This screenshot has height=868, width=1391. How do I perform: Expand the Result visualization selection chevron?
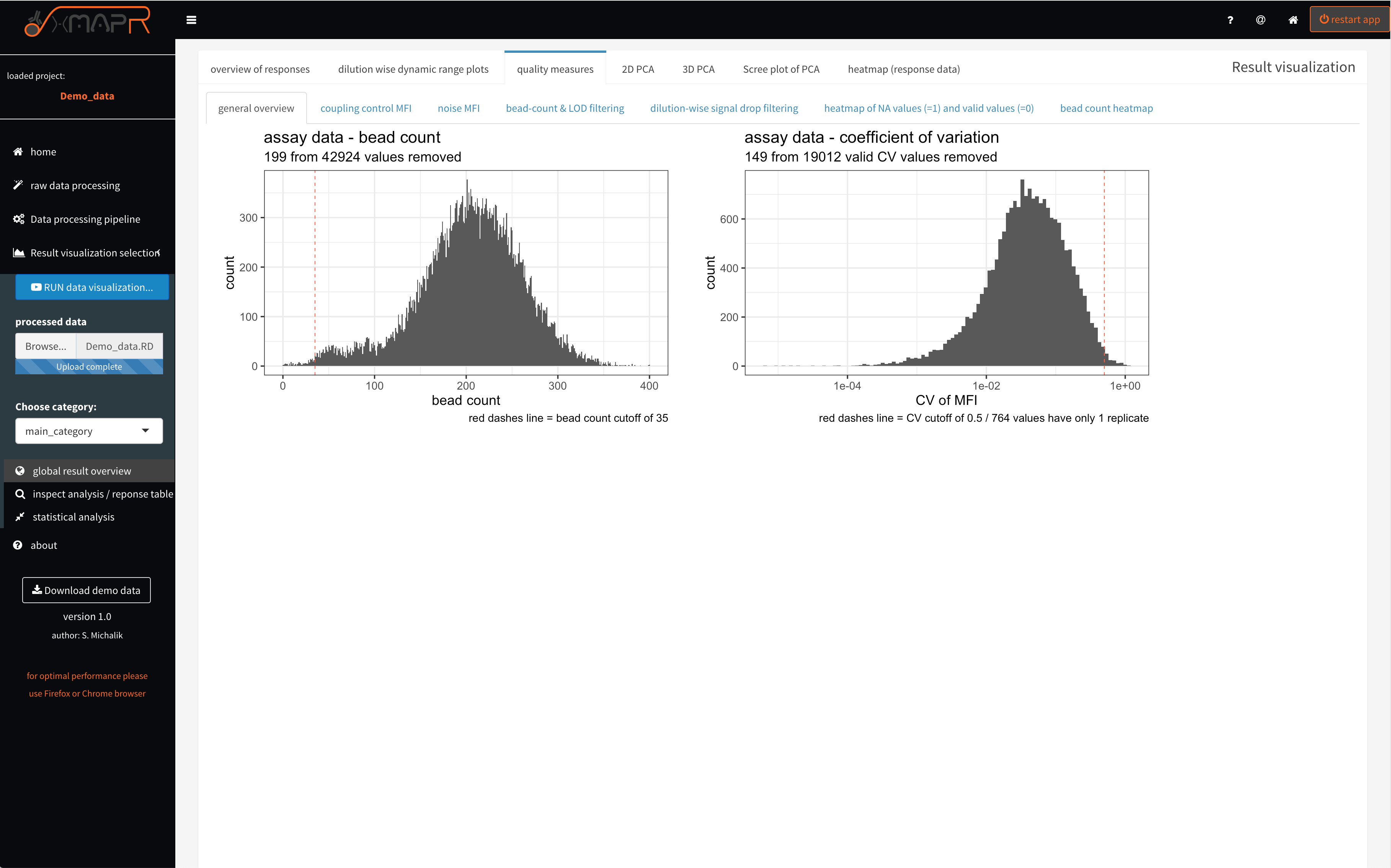[159, 253]
